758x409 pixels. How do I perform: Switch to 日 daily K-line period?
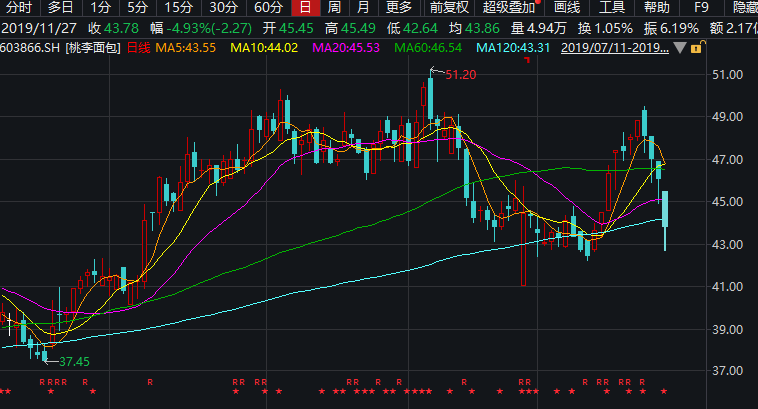pyautogui.click(x=304, y=7)
